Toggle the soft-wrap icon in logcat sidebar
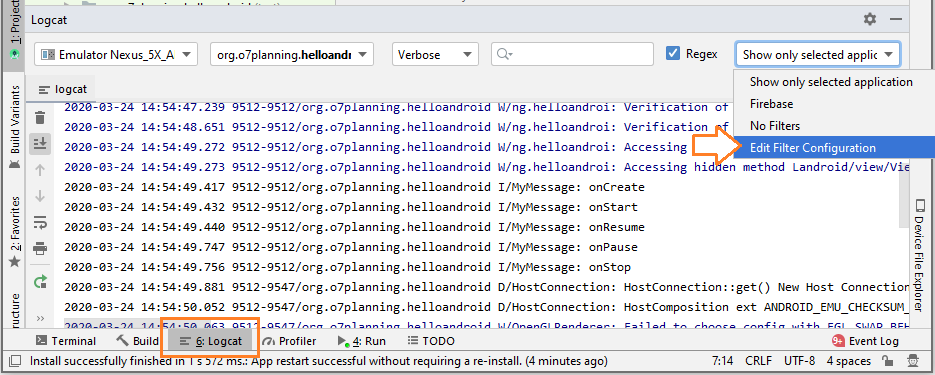This screenshot has width=935, height=375. pyautogui.click(x=40, y=222)
